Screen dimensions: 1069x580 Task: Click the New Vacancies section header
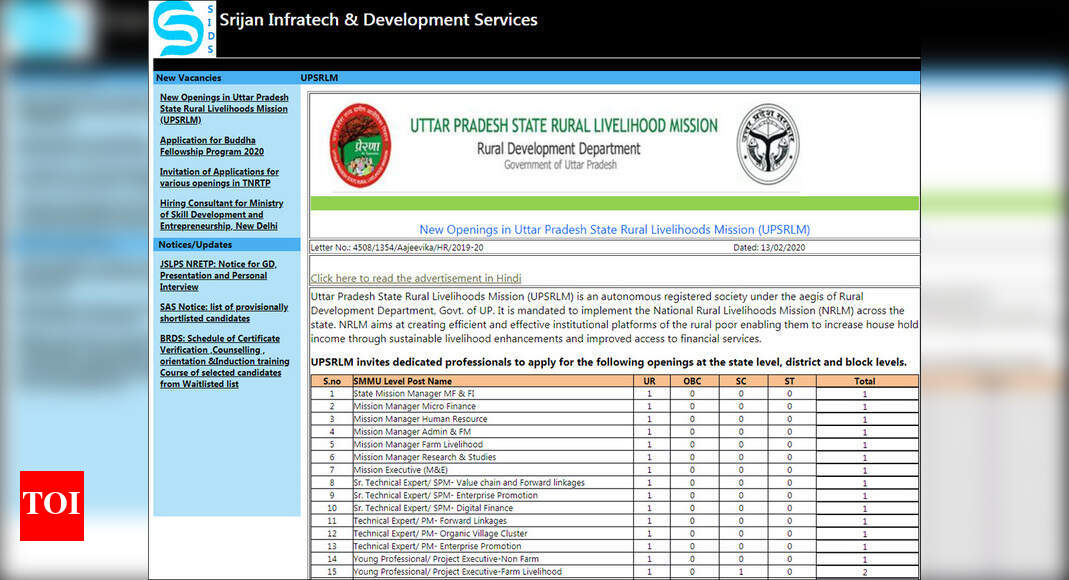pos(189,77)
